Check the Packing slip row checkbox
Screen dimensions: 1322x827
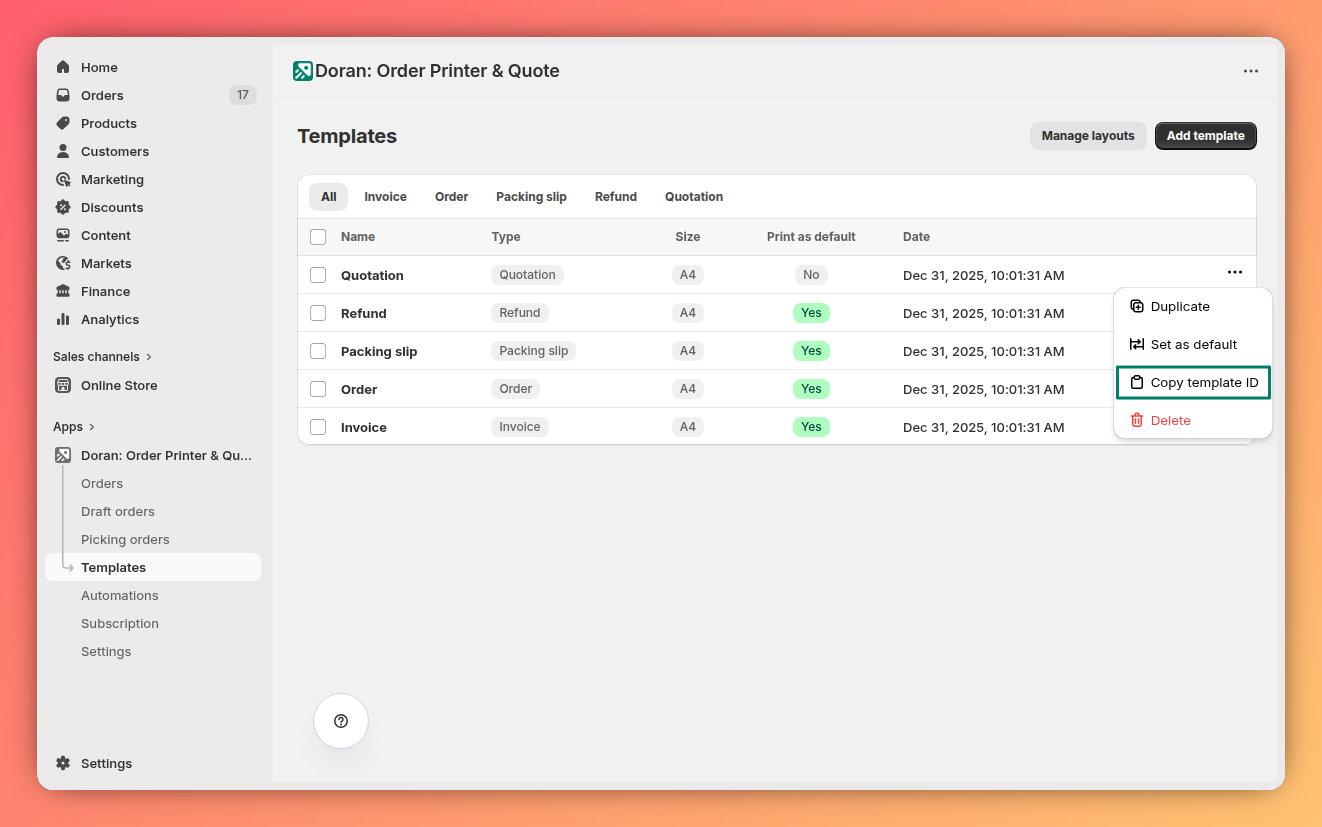point(318,351)
